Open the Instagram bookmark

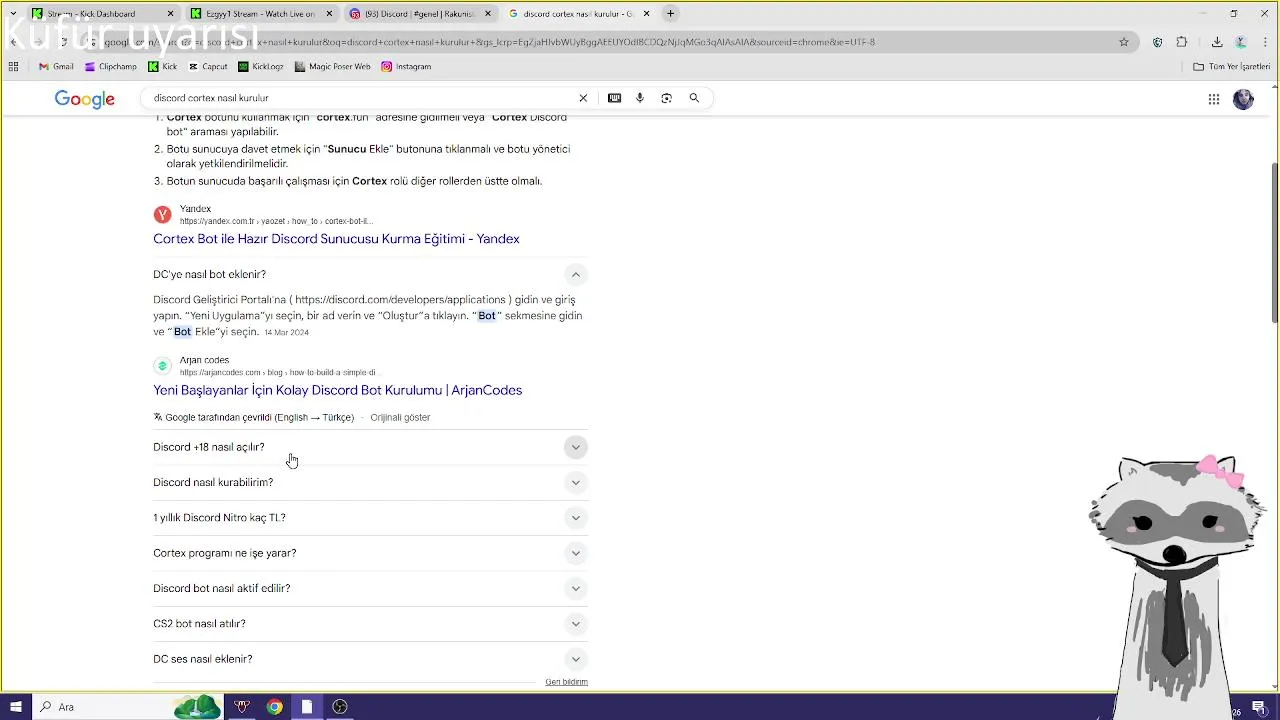[406, 67]
